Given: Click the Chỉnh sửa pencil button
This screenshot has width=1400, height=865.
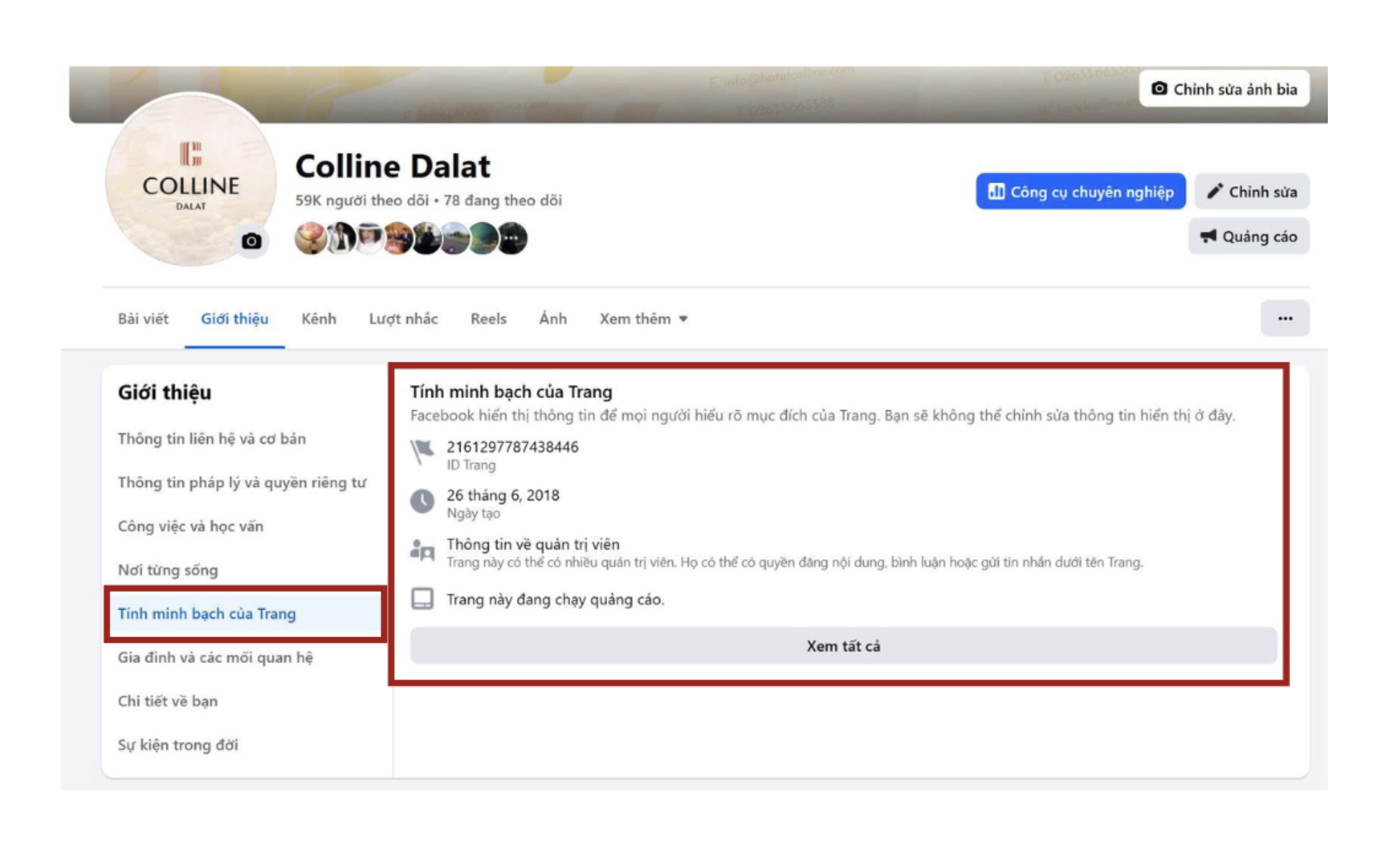Looking at the screenshot, I should (x=1252, y=191).
